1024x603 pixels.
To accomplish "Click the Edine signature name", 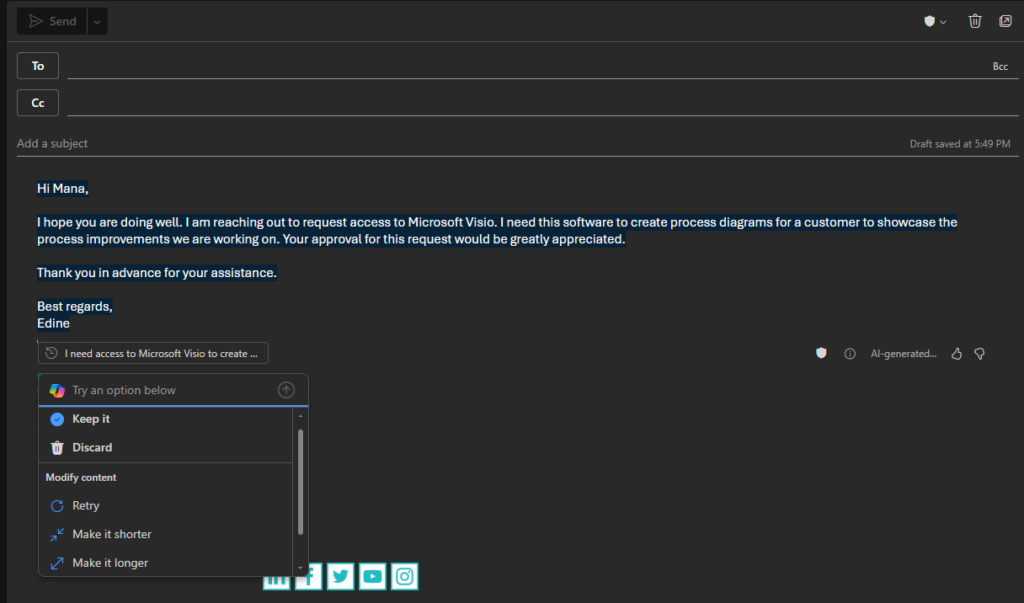I will click(x=54, y=323).
